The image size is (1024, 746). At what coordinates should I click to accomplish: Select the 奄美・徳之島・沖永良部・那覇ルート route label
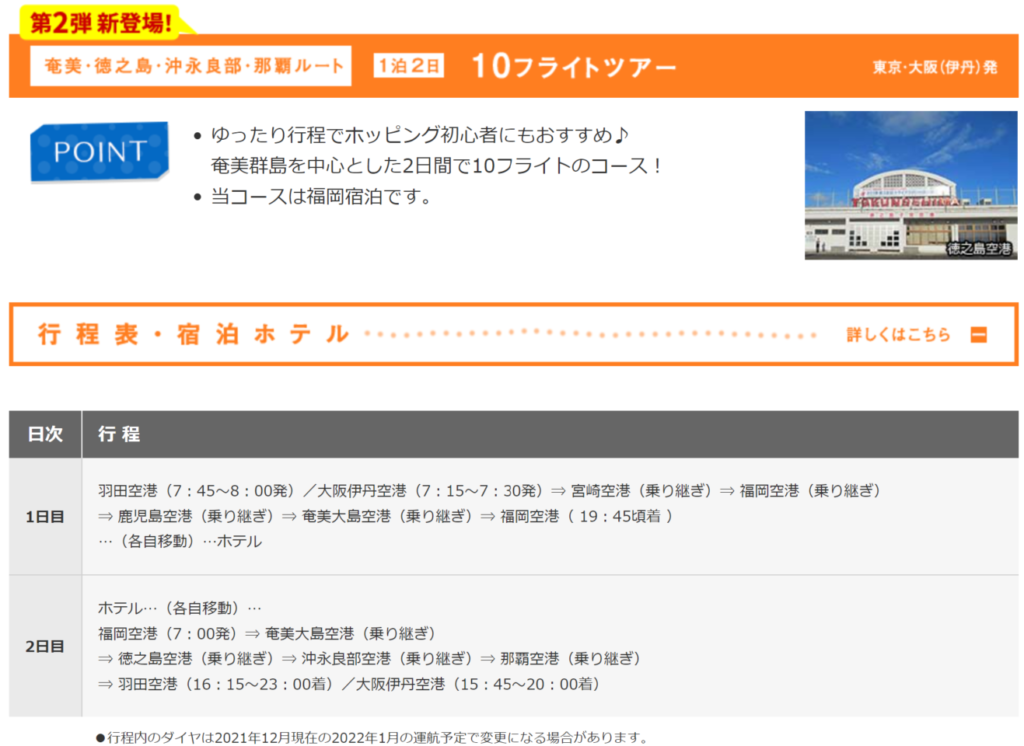pos(190,66)
